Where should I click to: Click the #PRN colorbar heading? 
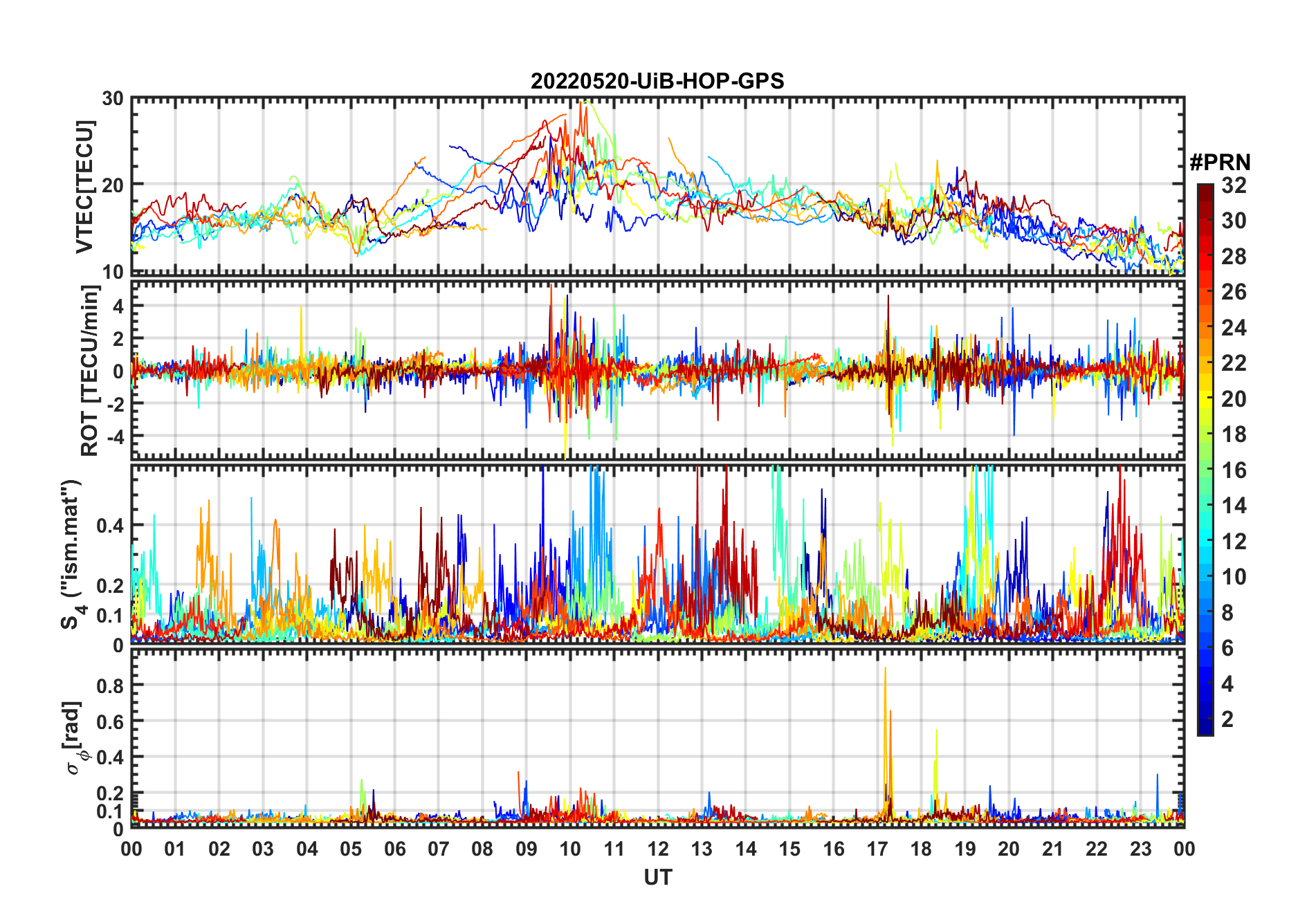[x=1220, y=163]
